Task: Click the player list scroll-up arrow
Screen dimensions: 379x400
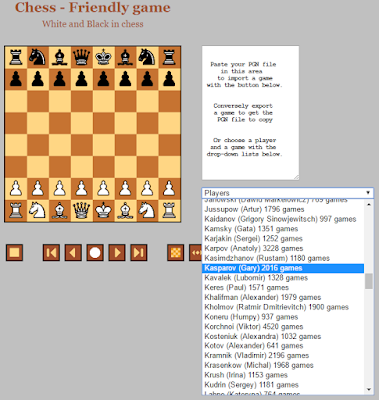Action: [369, 204]
